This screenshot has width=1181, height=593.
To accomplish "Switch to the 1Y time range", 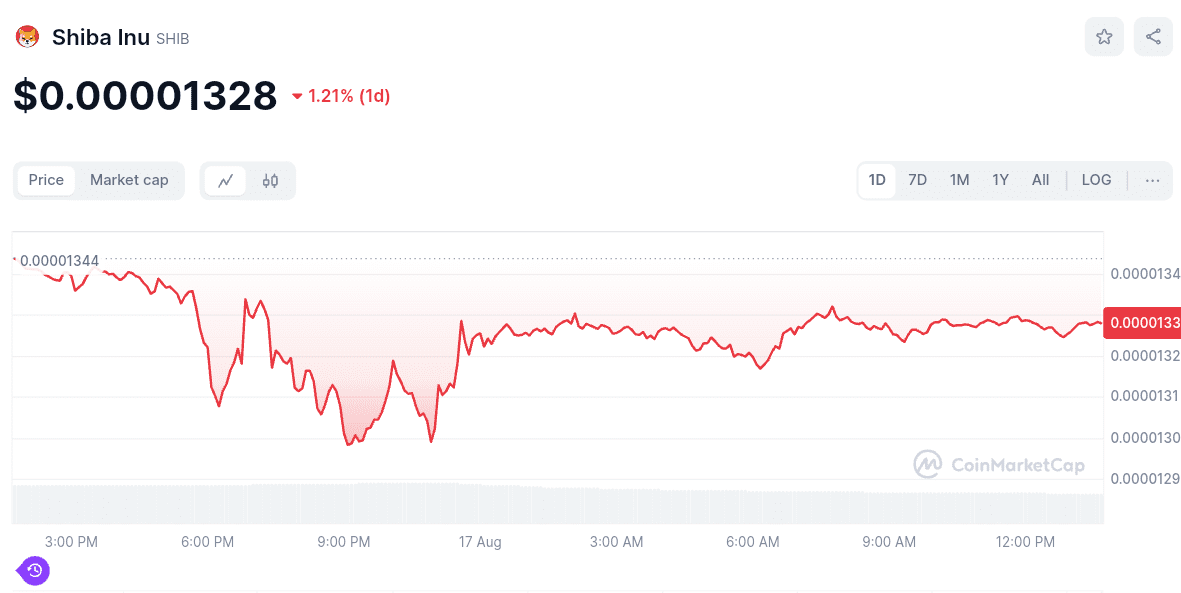I will [x=1000, y=180].
